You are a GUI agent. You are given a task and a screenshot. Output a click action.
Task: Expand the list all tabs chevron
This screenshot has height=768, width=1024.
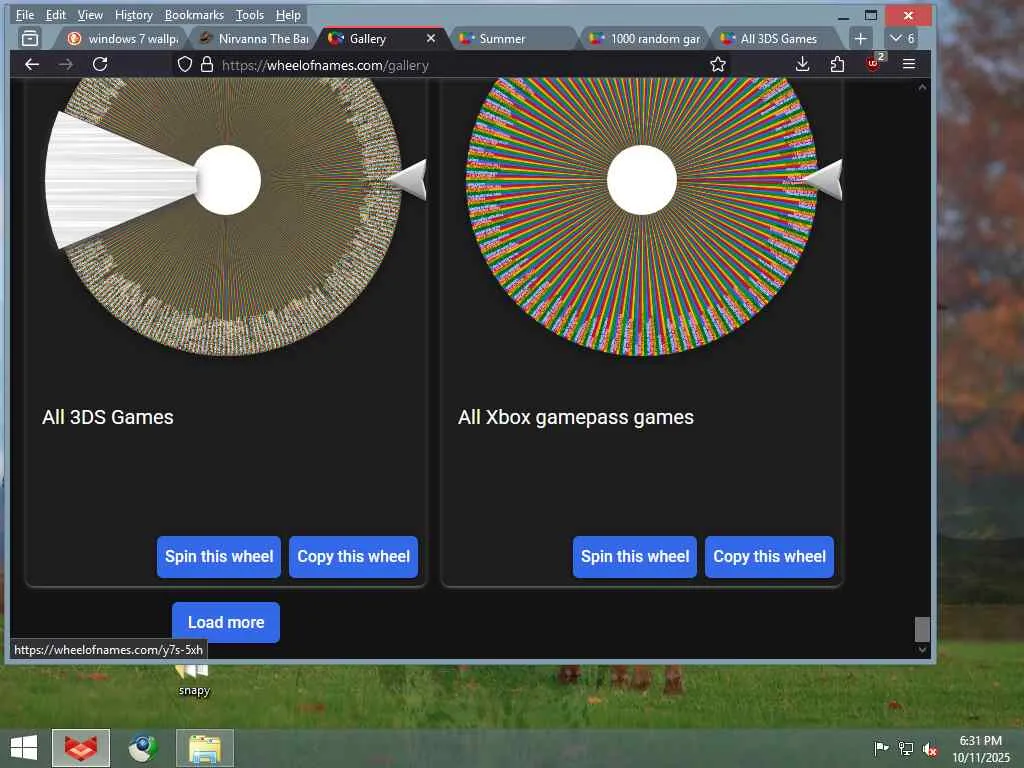tap(902, 39)
